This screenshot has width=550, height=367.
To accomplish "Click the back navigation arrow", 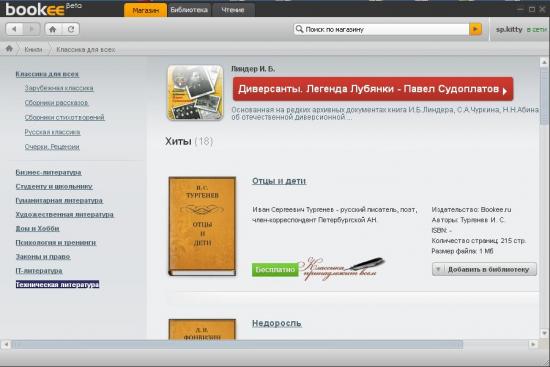I will point(15,29).
